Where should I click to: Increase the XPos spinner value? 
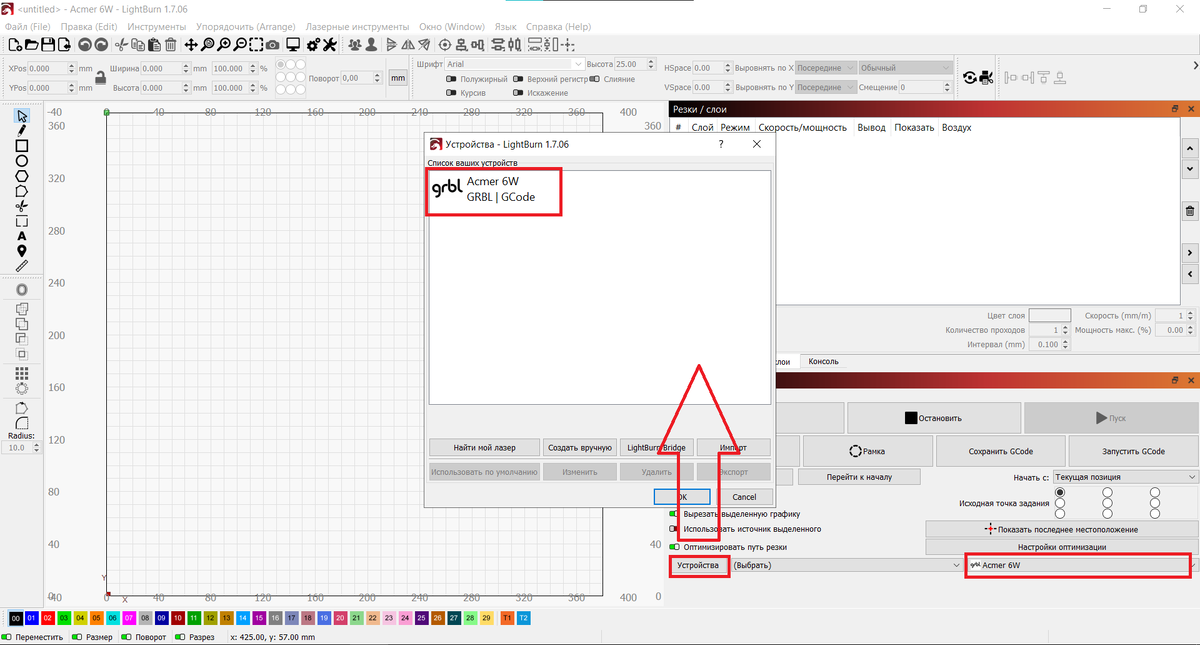point(72,65)
